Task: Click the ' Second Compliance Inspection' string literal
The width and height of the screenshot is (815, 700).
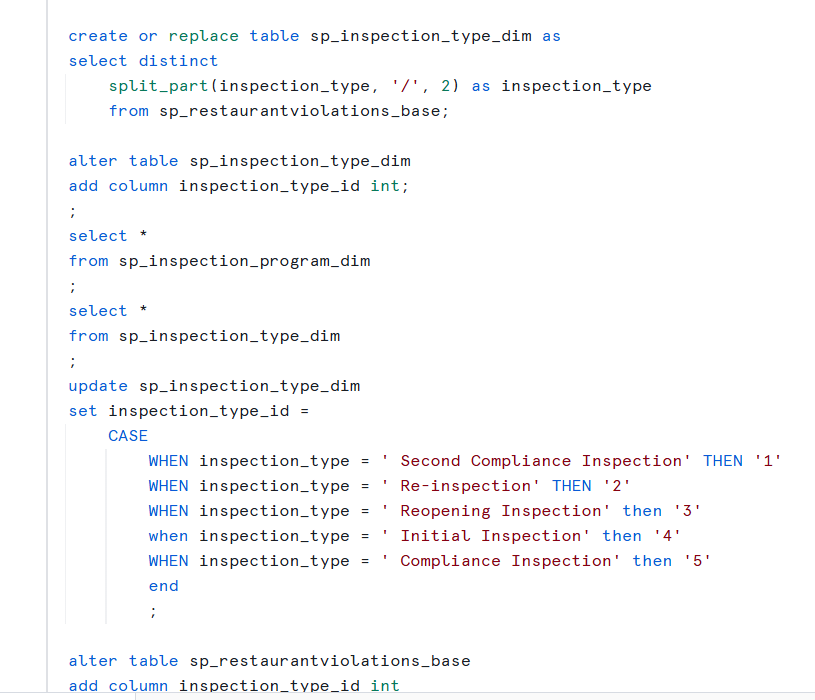Action: click(536, 460)
